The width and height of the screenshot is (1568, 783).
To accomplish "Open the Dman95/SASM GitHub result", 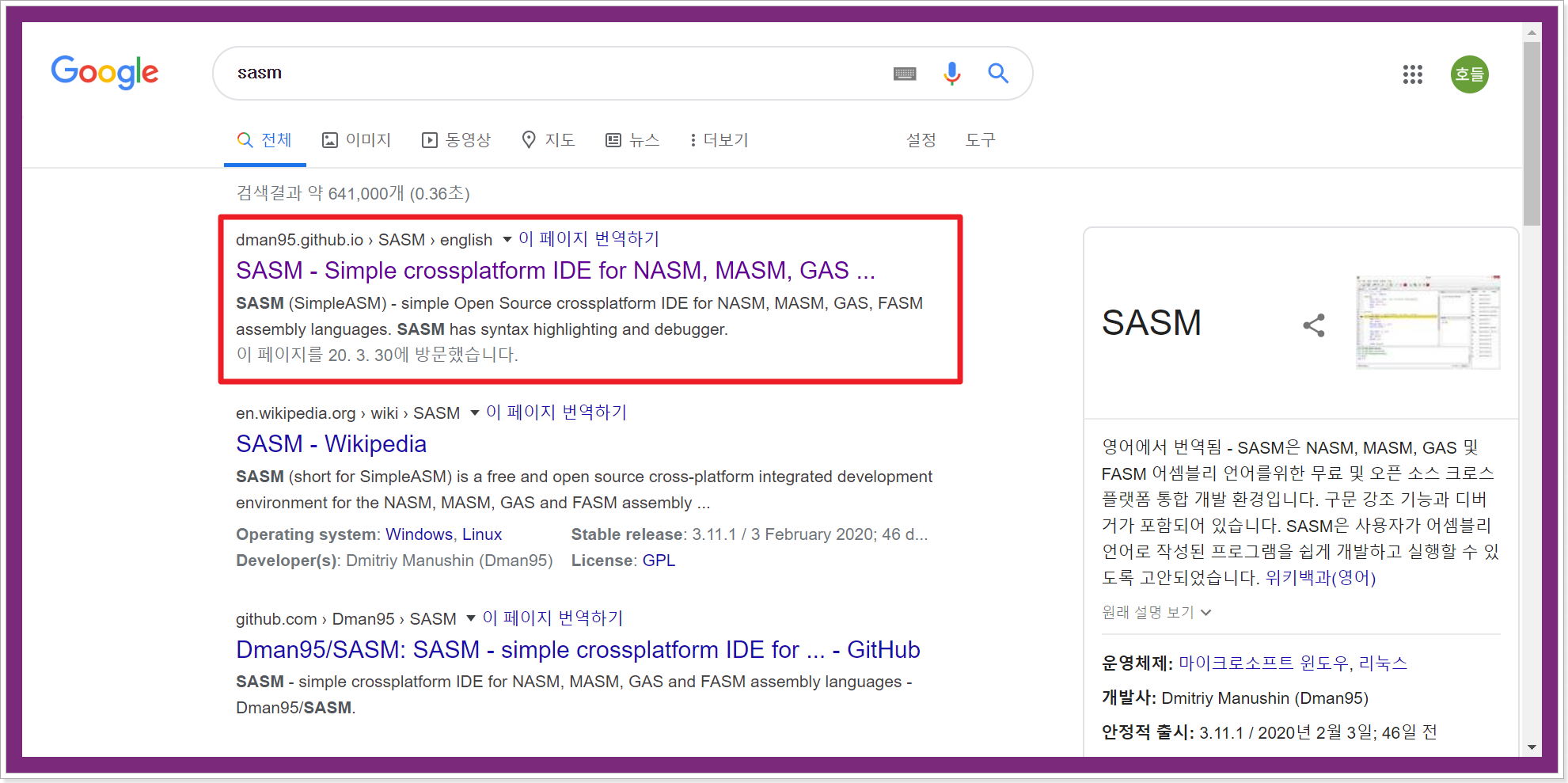I will coord(578,650).
